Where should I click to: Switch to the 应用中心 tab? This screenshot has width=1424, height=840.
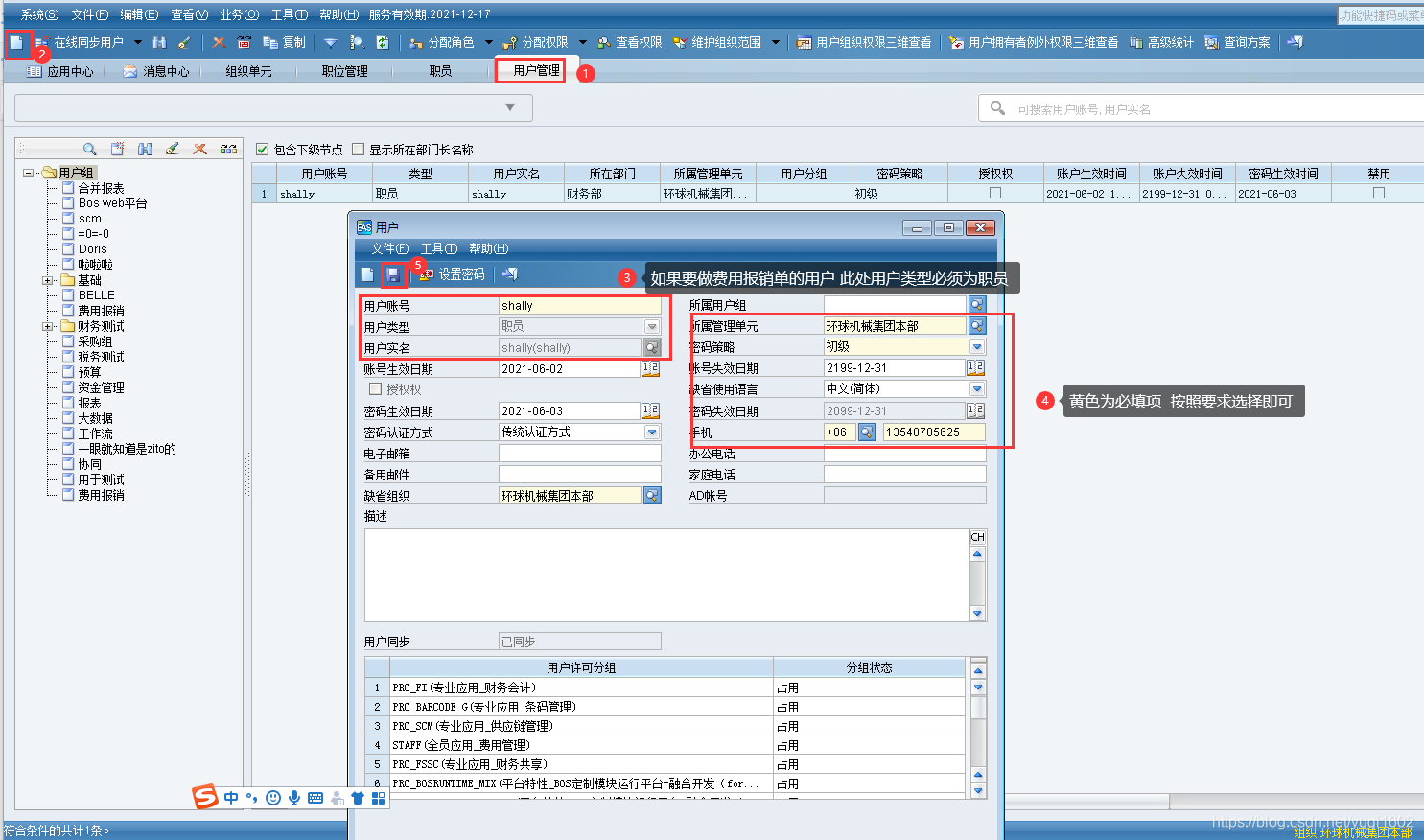point(61,71)
